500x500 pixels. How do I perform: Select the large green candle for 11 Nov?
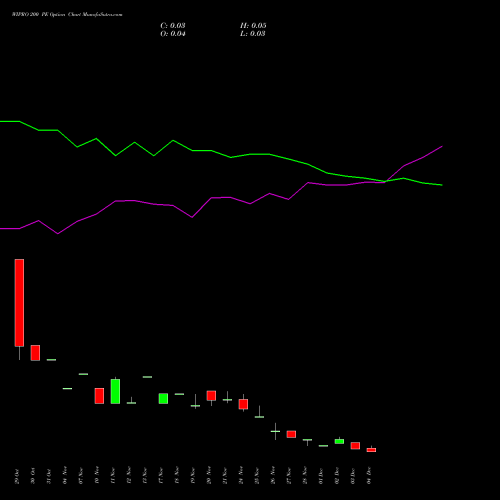tap(115, 391)
